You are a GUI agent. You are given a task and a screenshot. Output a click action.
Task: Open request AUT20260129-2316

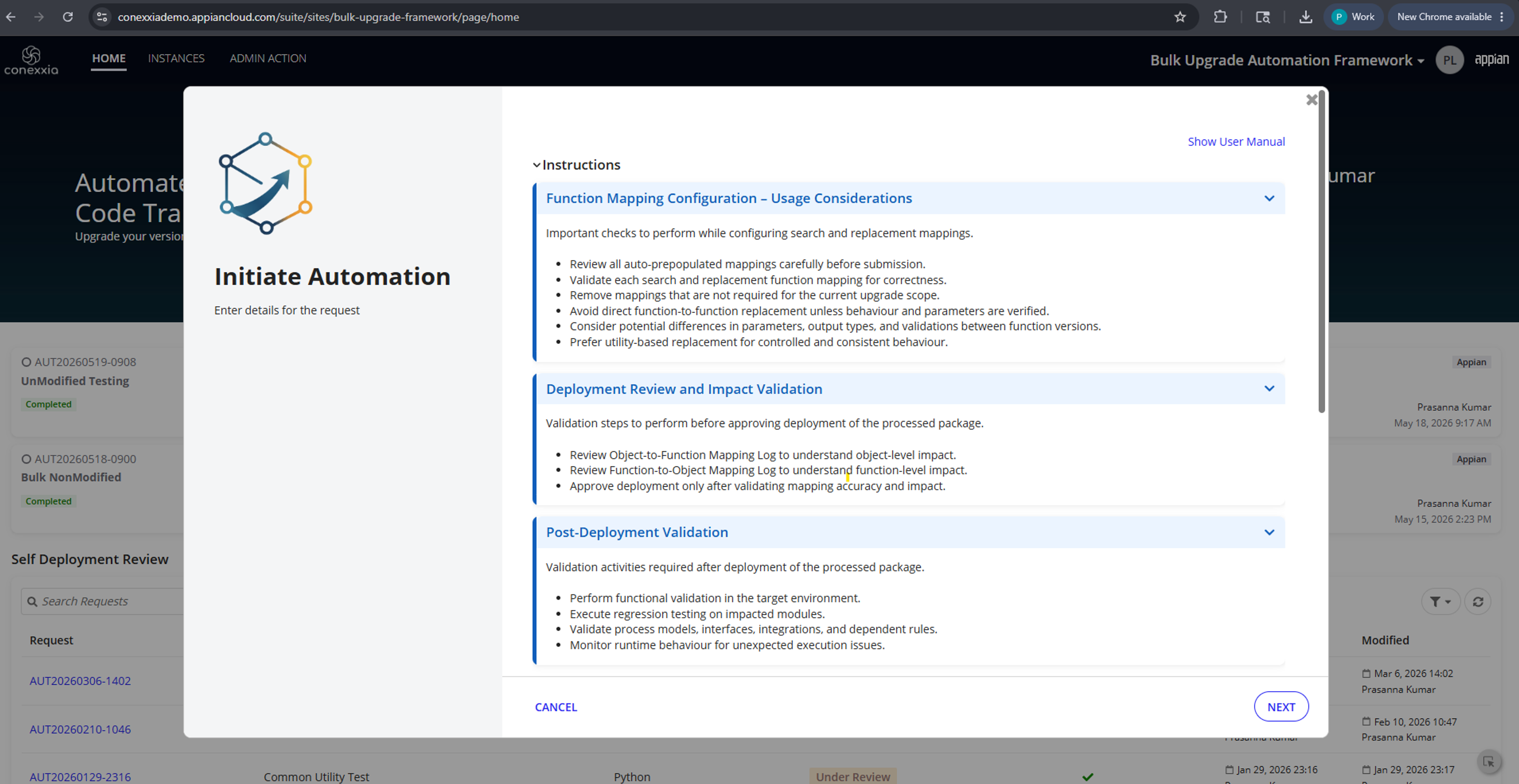tap(80, 777)
